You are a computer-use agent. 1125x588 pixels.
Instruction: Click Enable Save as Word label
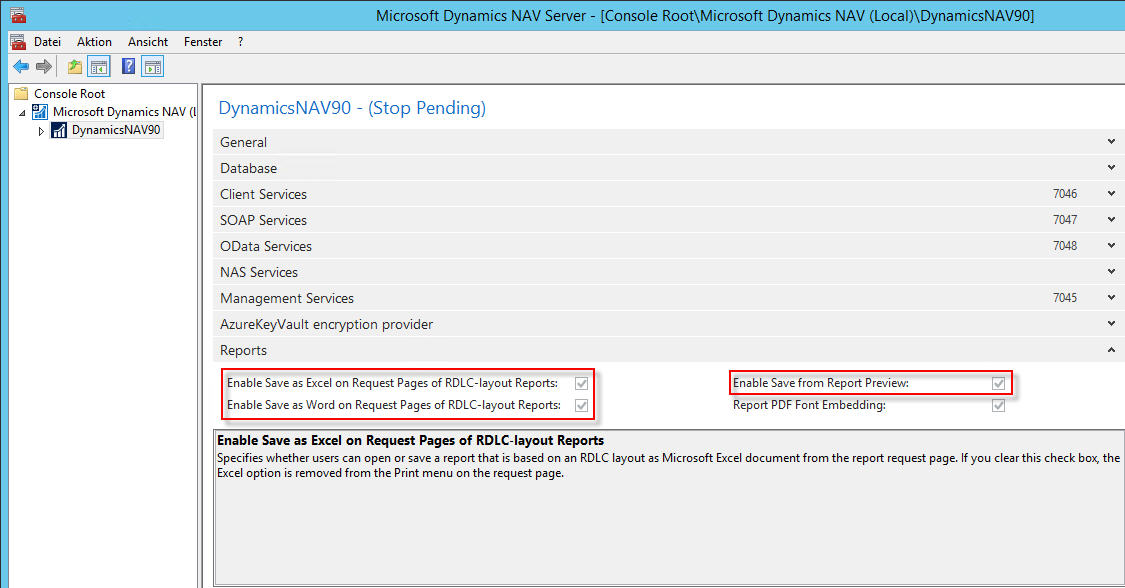[394, 405]
